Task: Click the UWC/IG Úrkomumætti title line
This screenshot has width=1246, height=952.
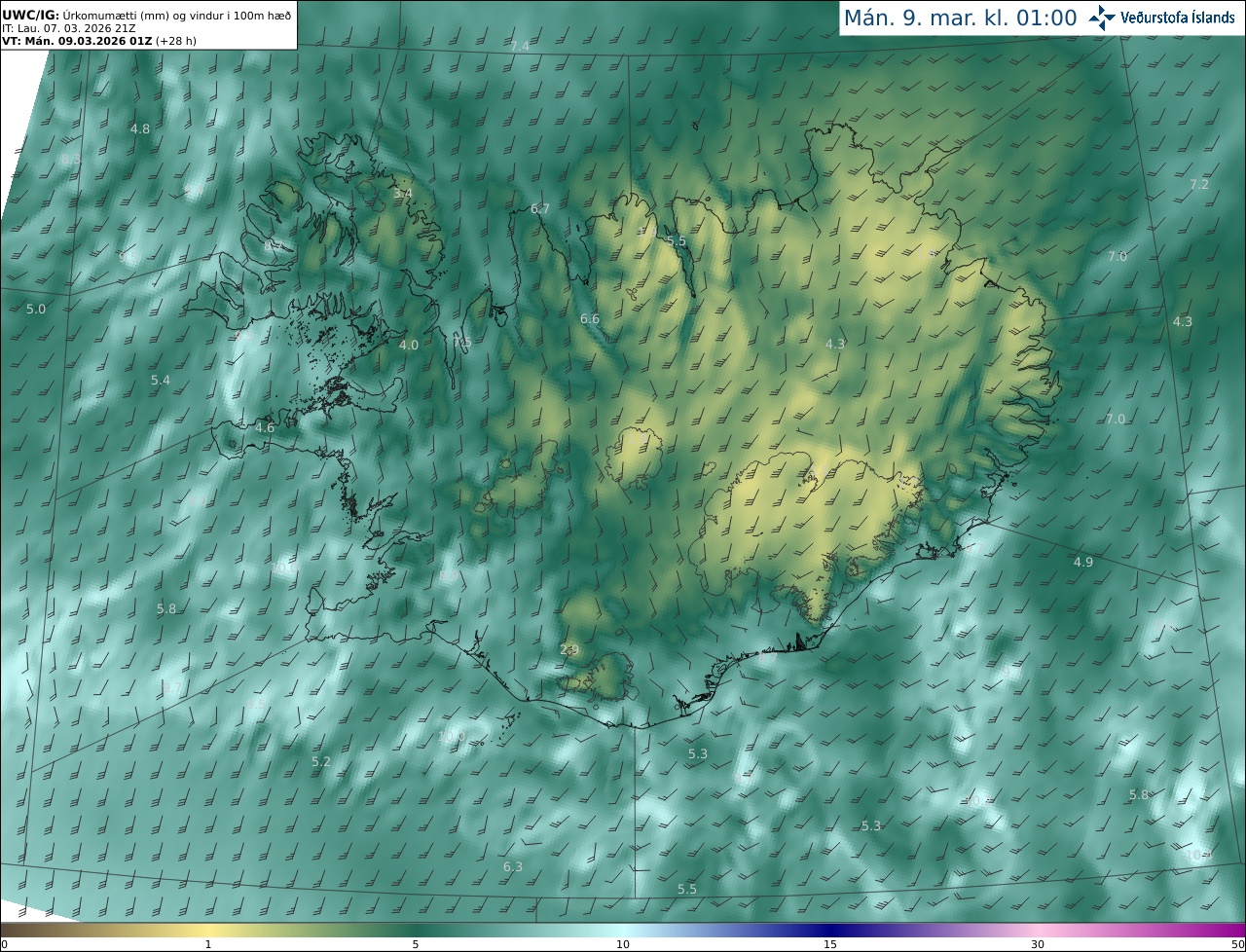Action: coord(147,15)
